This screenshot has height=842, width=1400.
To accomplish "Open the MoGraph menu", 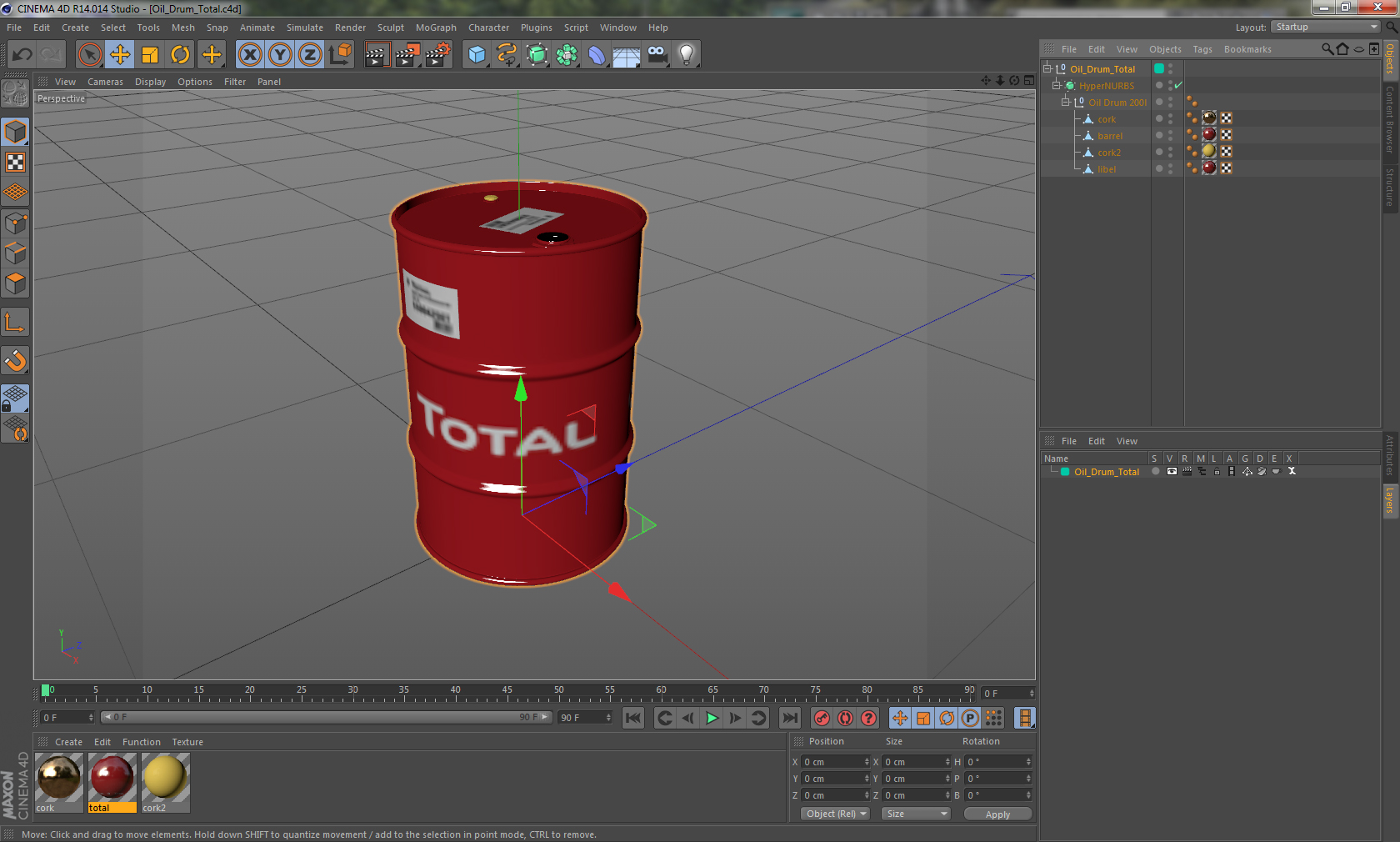I will (x=436, y=28).
